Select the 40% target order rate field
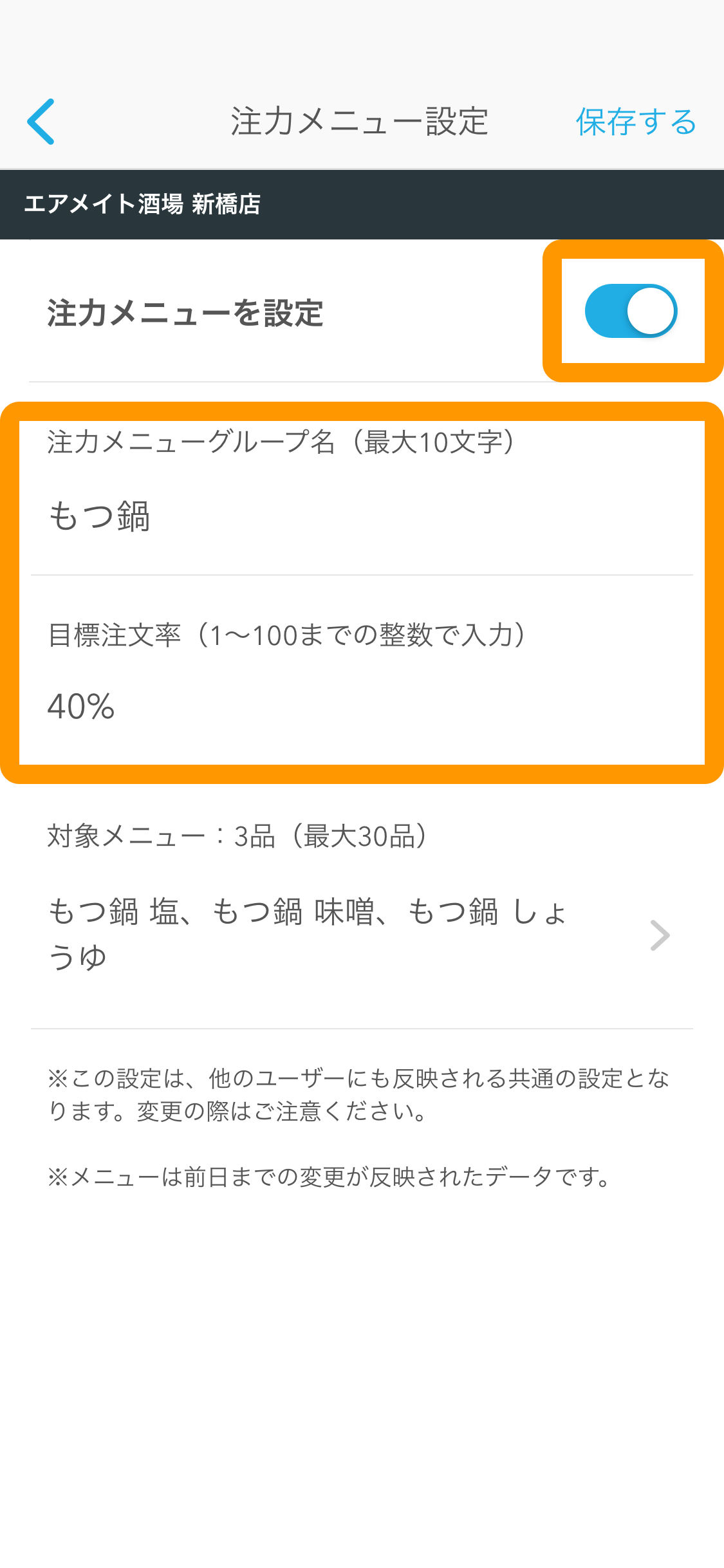The image size is (724, 1568). 362,706
